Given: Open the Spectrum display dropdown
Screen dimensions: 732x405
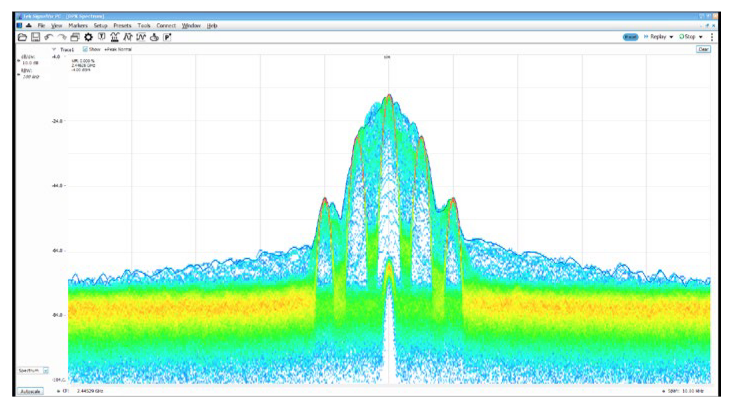Looking at the screenshot, I should pyautogui.click(x=45, y=370).
